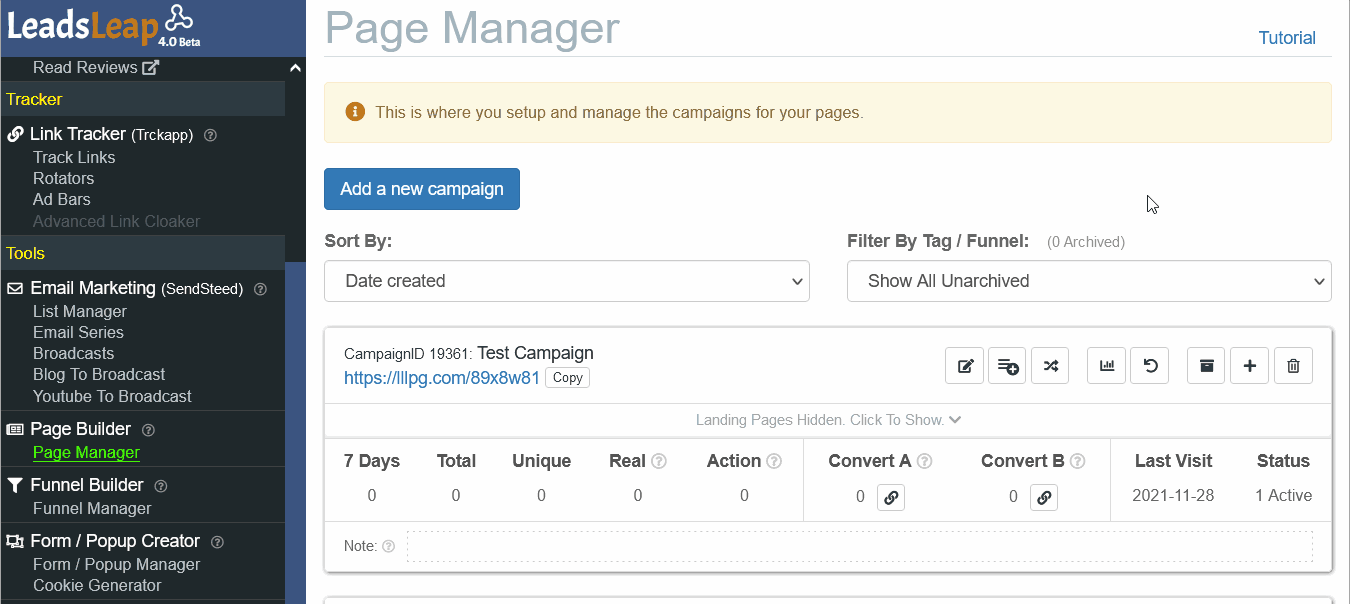Viewport: 1350px width, 604px height.
Task: Click the help icon beside Convert A header
Action: 925,462
